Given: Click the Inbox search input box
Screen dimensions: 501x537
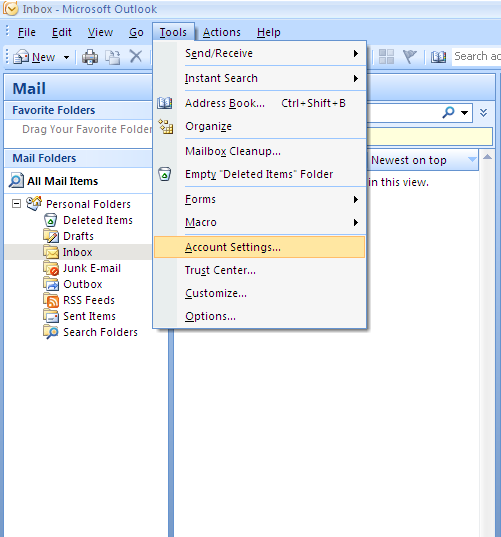Looking at the screenshot, I should click(404, 113).
